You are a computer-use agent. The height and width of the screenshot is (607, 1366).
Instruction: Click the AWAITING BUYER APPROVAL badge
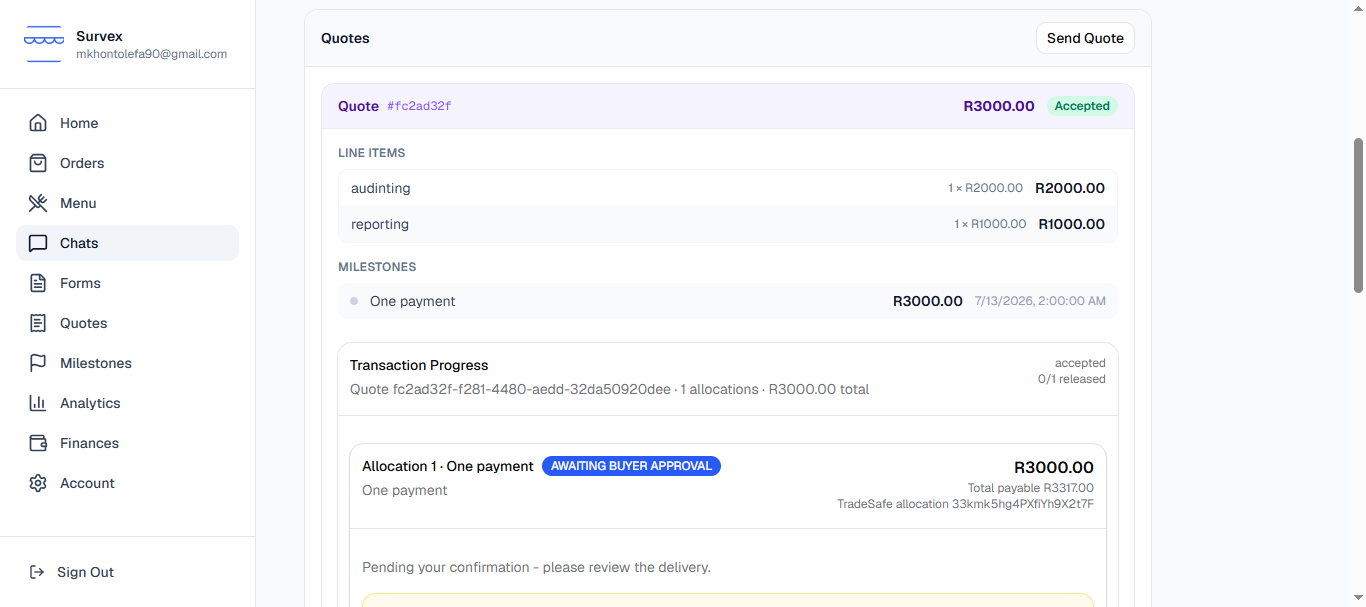point(631,466)
